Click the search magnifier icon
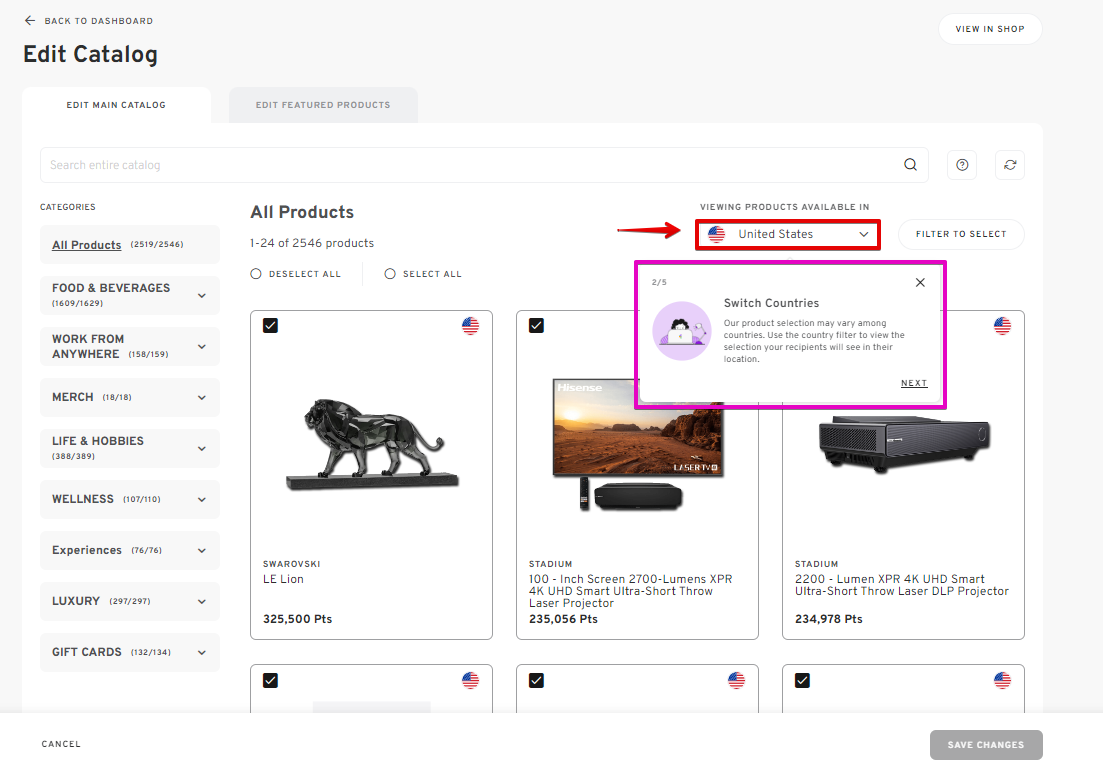Viewport: 1103px width, 772px height. tap(910, 165)
